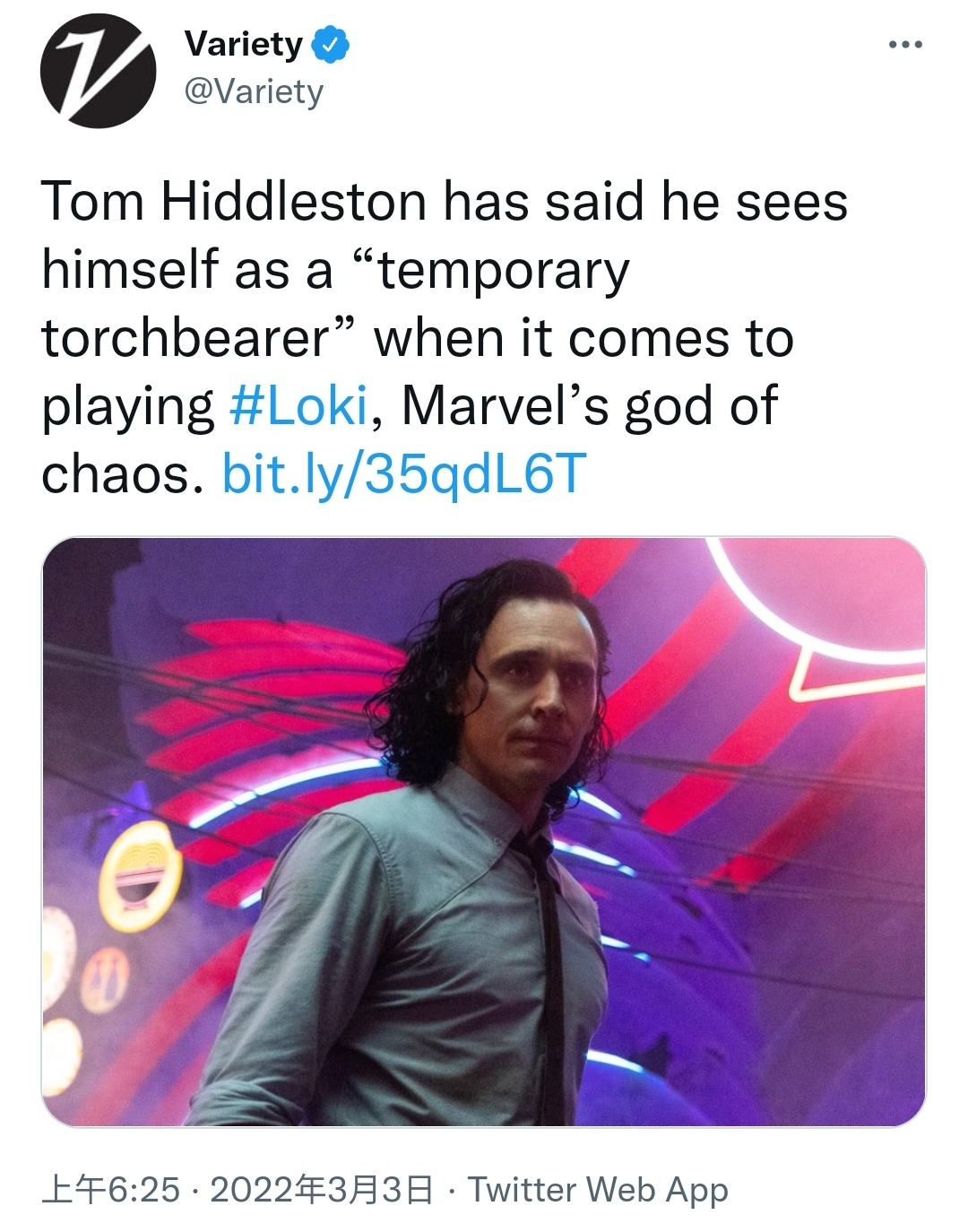Click the blue verified checkmark badge
The image size is (968, 1232).
tap(330, 45)
